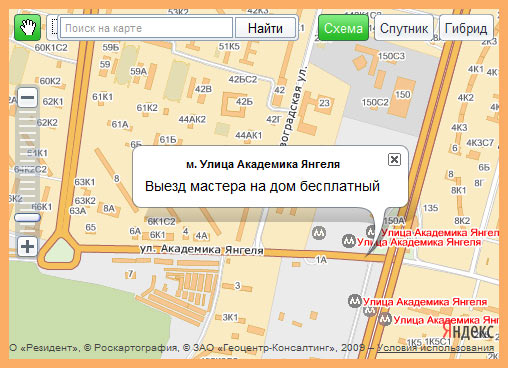Image resolution: width=508 pixels, height=368 pixels.
Task: Click the balloon title 'м. Улица Академика Янгеля'
Action: coord(263,164)
